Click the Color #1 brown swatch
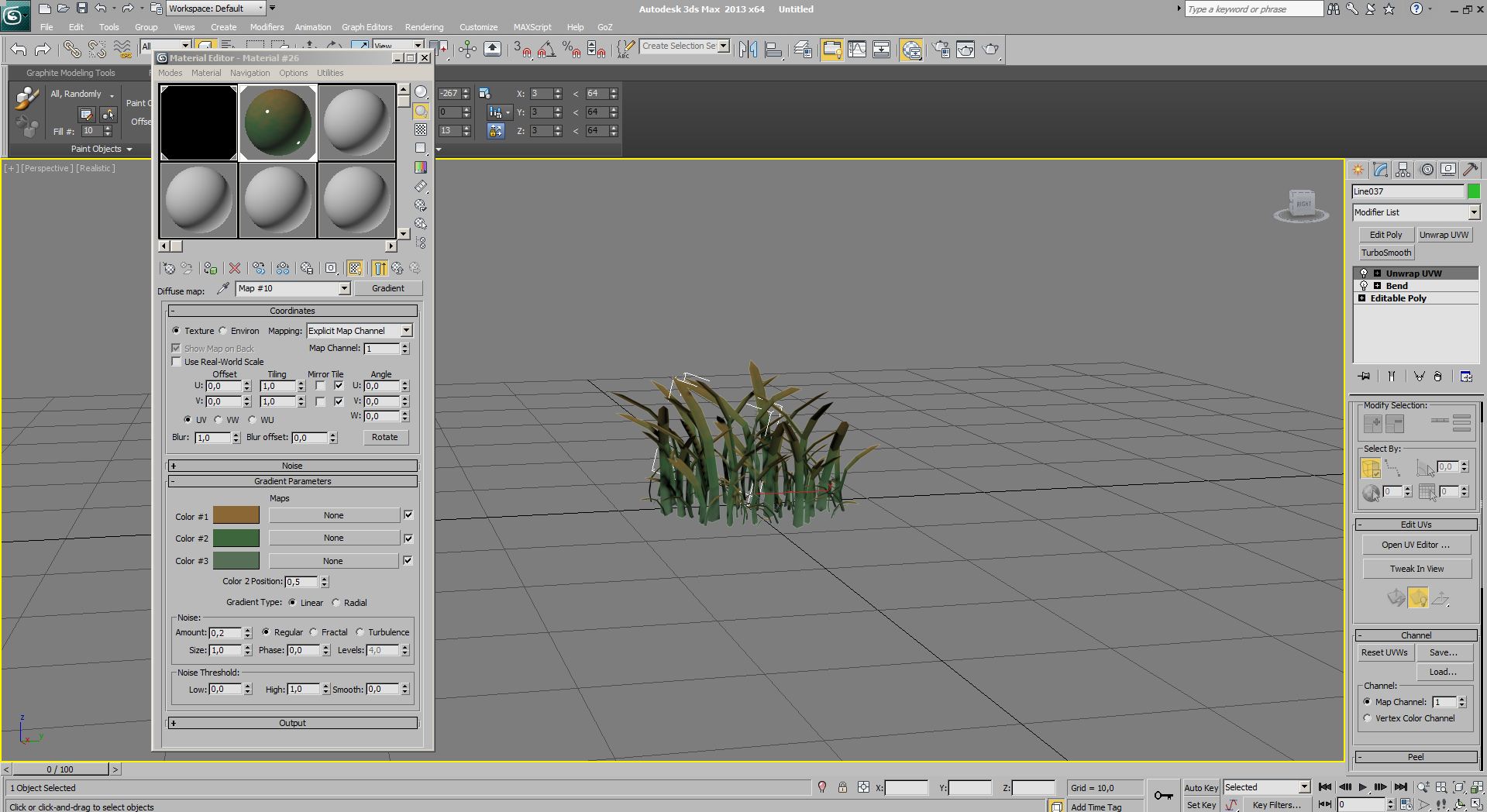 [236, 516]
